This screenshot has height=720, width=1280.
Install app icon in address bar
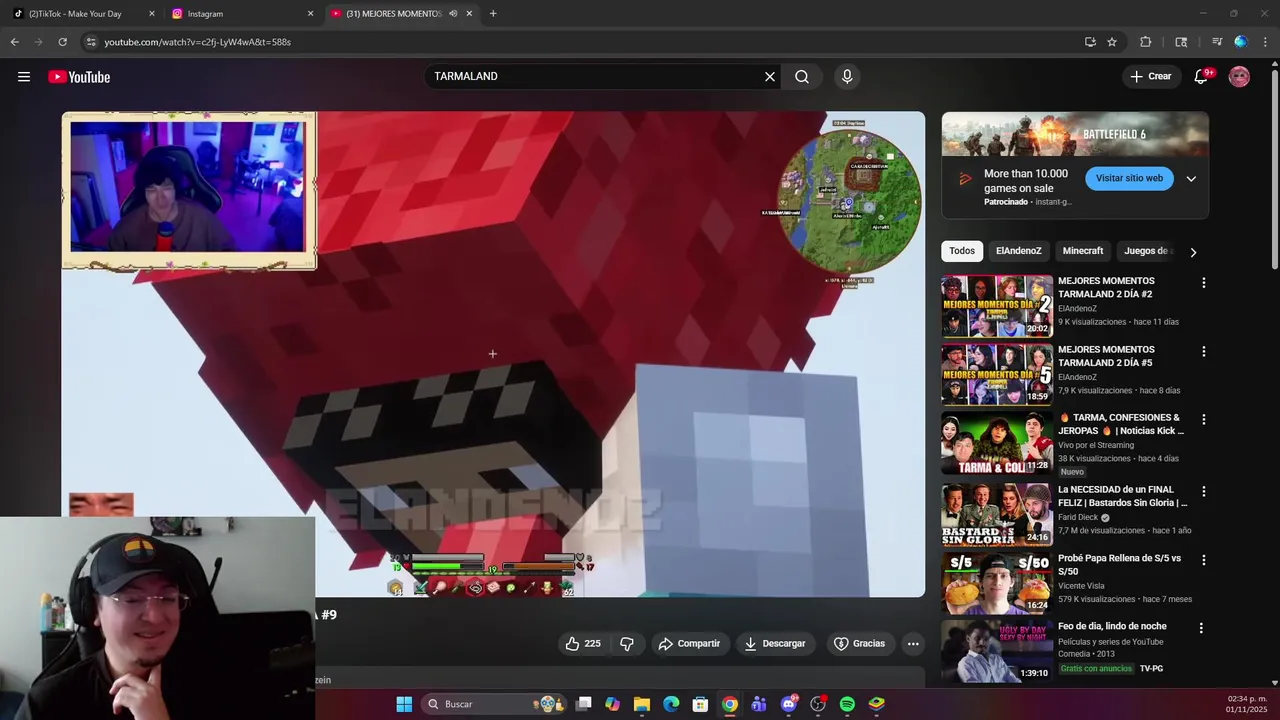pyautogui.click(x=1090, y=42)
